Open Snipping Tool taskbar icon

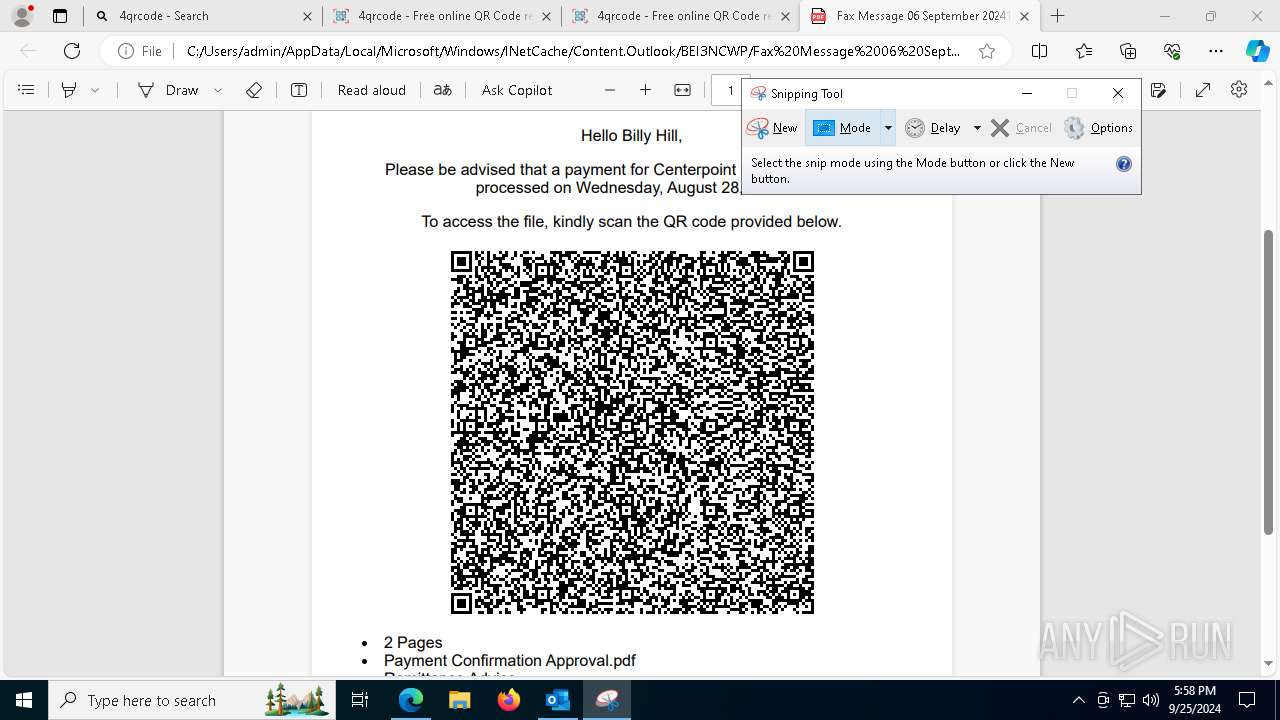click(x=607, y=700)
